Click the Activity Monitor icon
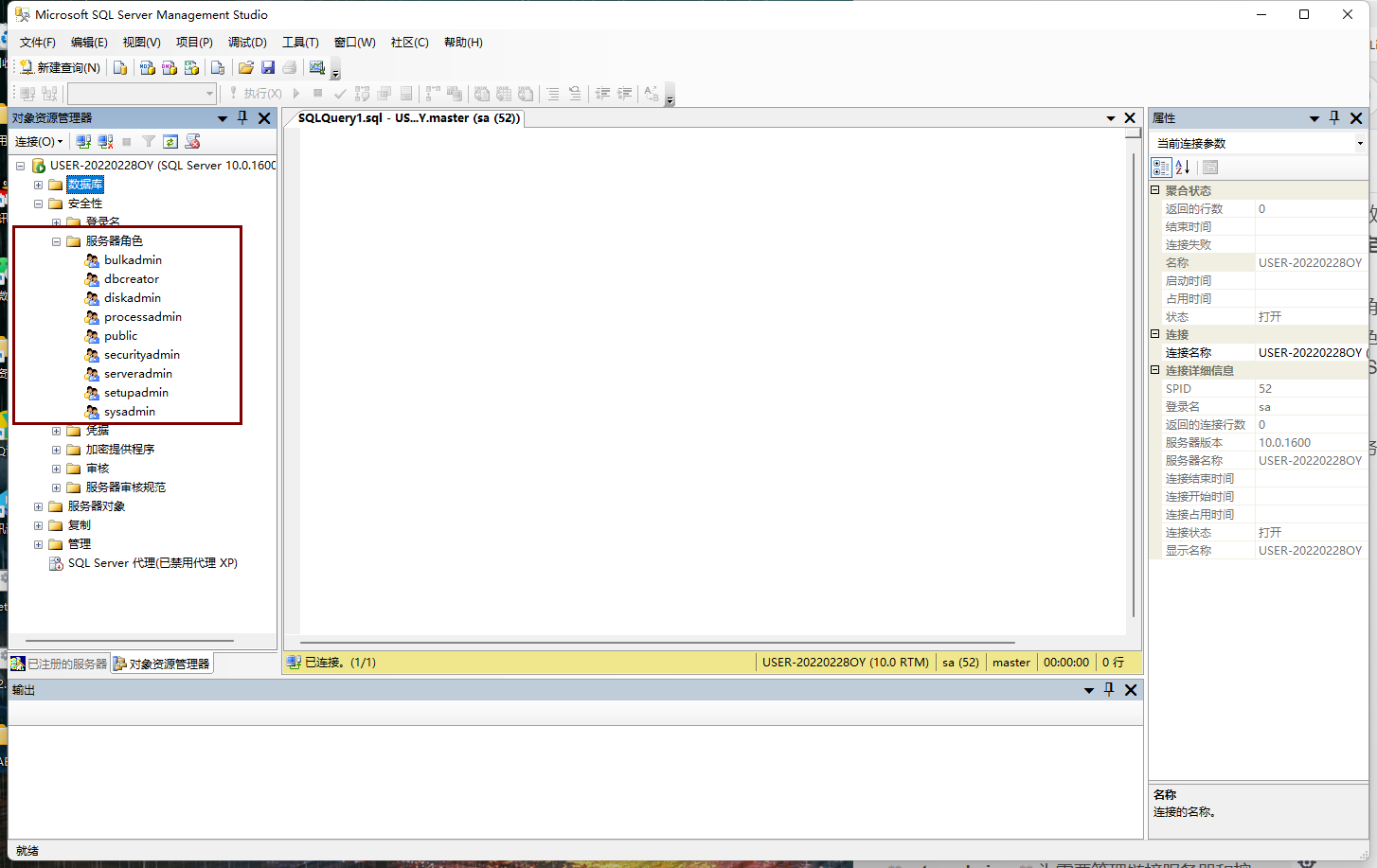Screen dimensions: 1377x868 point(317,67)
